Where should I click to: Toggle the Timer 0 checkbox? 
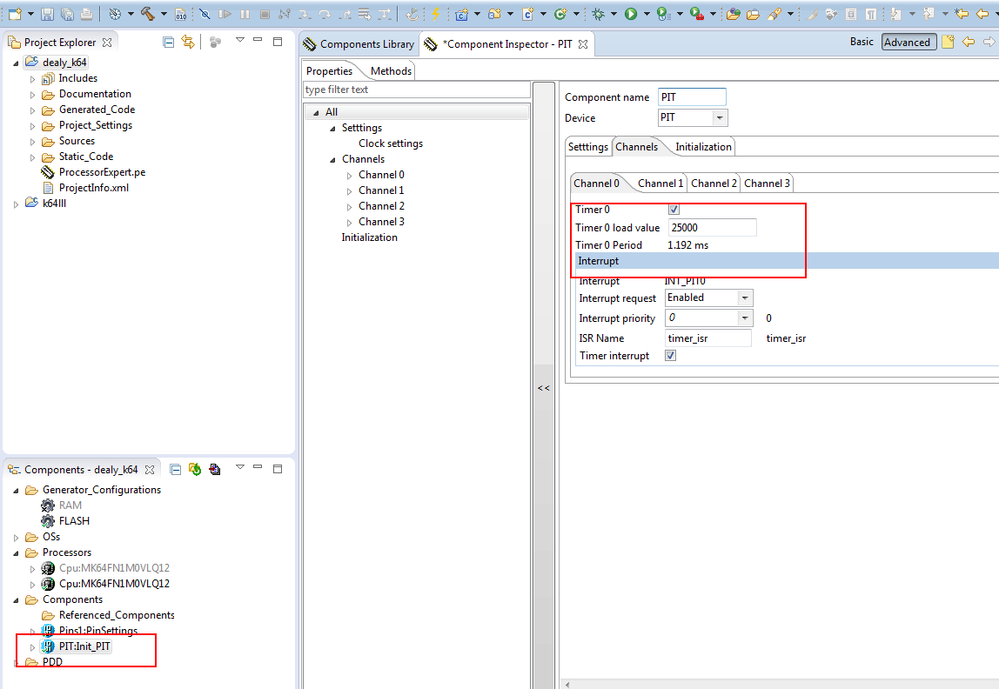point(673,209)
